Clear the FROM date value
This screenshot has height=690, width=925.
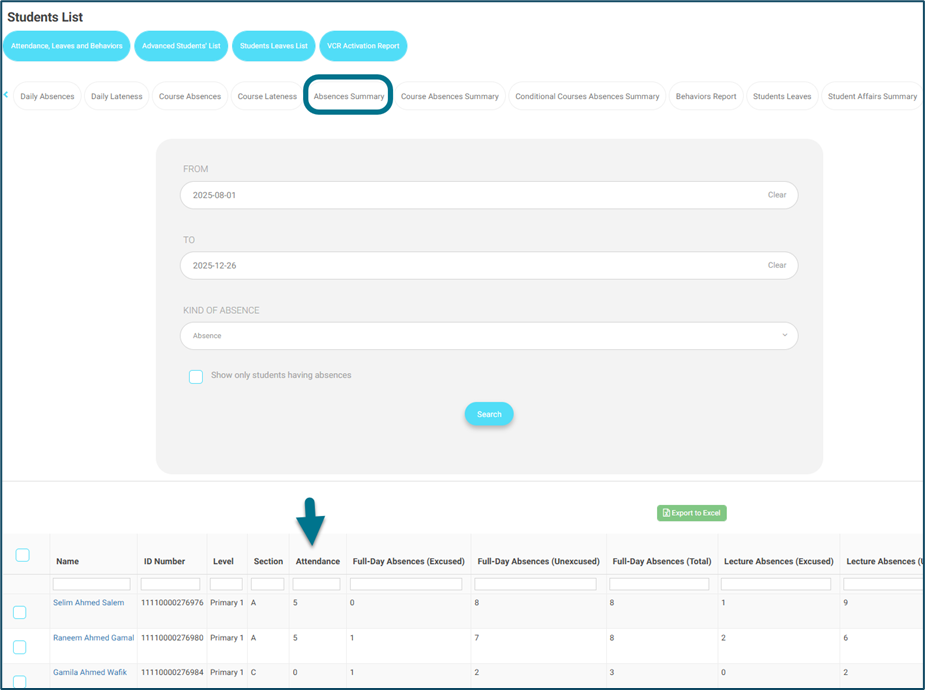[x=776, y=195]
